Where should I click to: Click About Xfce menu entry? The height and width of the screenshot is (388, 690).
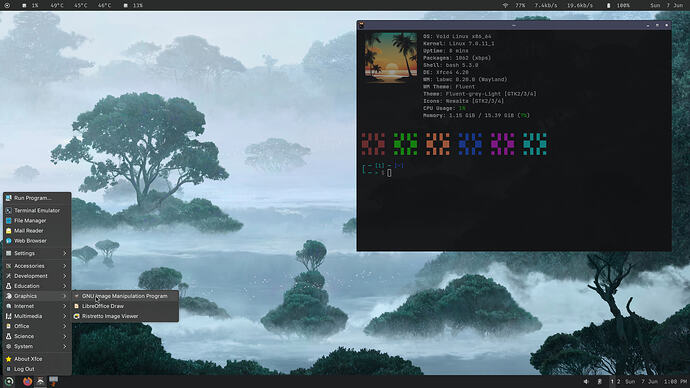click(x=37, y=359)
